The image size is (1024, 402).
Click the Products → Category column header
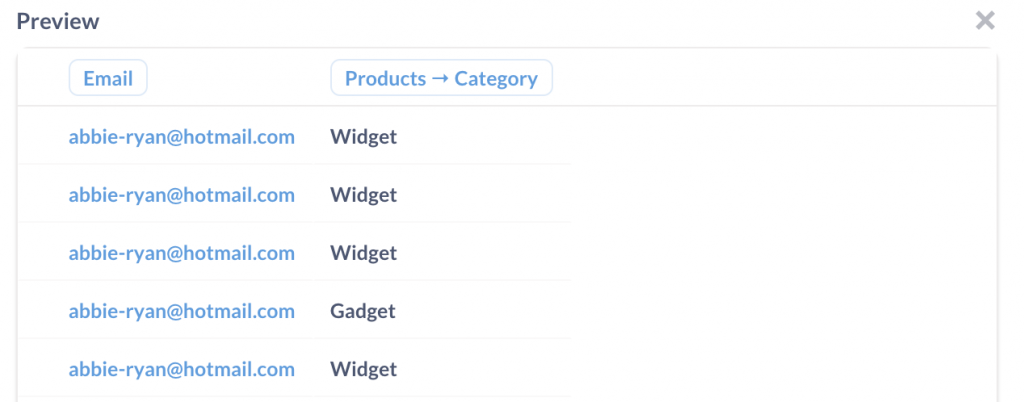[441, 78]
